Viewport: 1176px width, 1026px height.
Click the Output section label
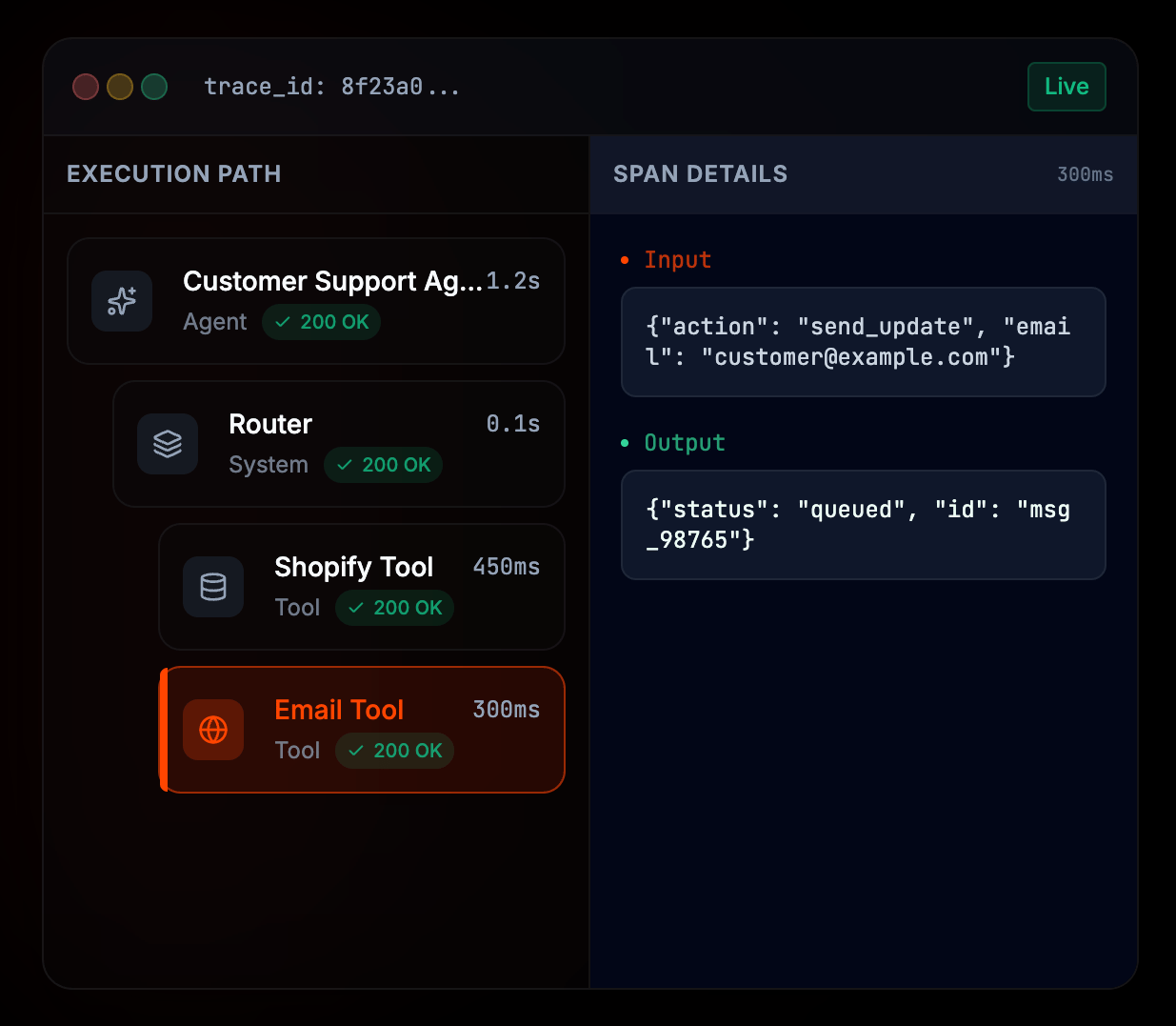click(685, 443)
